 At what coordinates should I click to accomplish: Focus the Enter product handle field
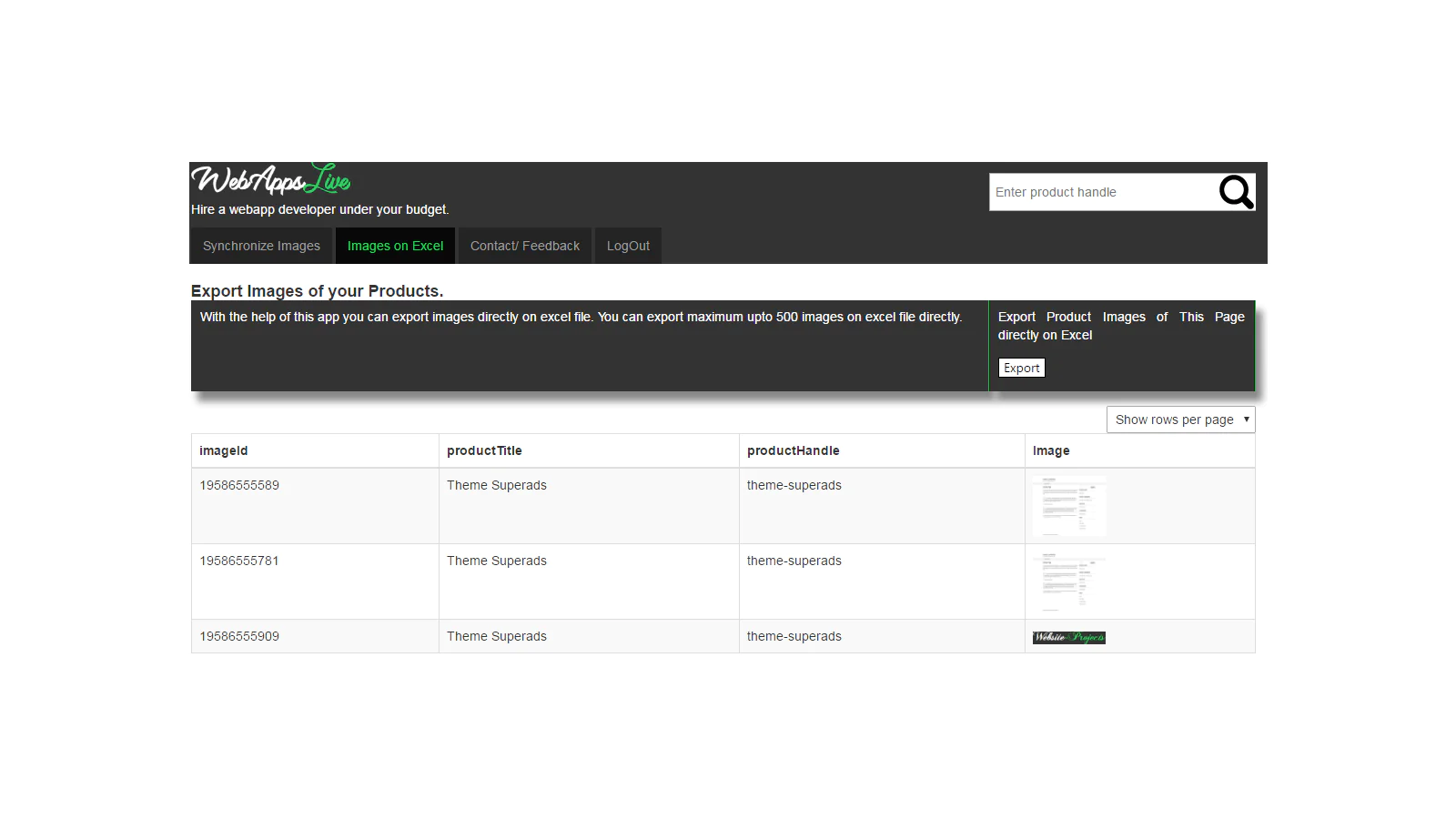pos(1101,192)
